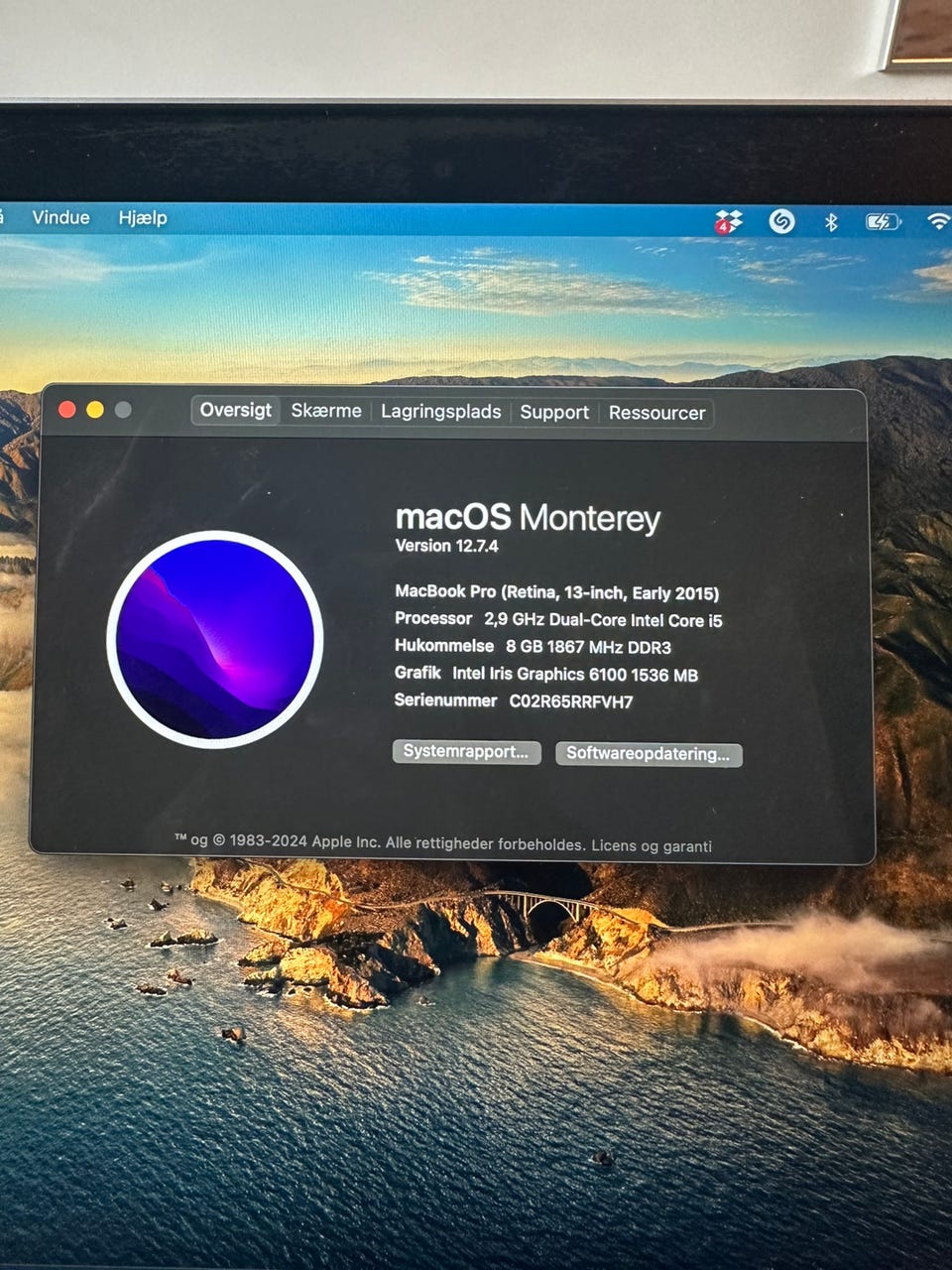Click Intel Iris Graphics 6100 1536 MB
This screenshot has height=1270, width=952.
point(575,675)
